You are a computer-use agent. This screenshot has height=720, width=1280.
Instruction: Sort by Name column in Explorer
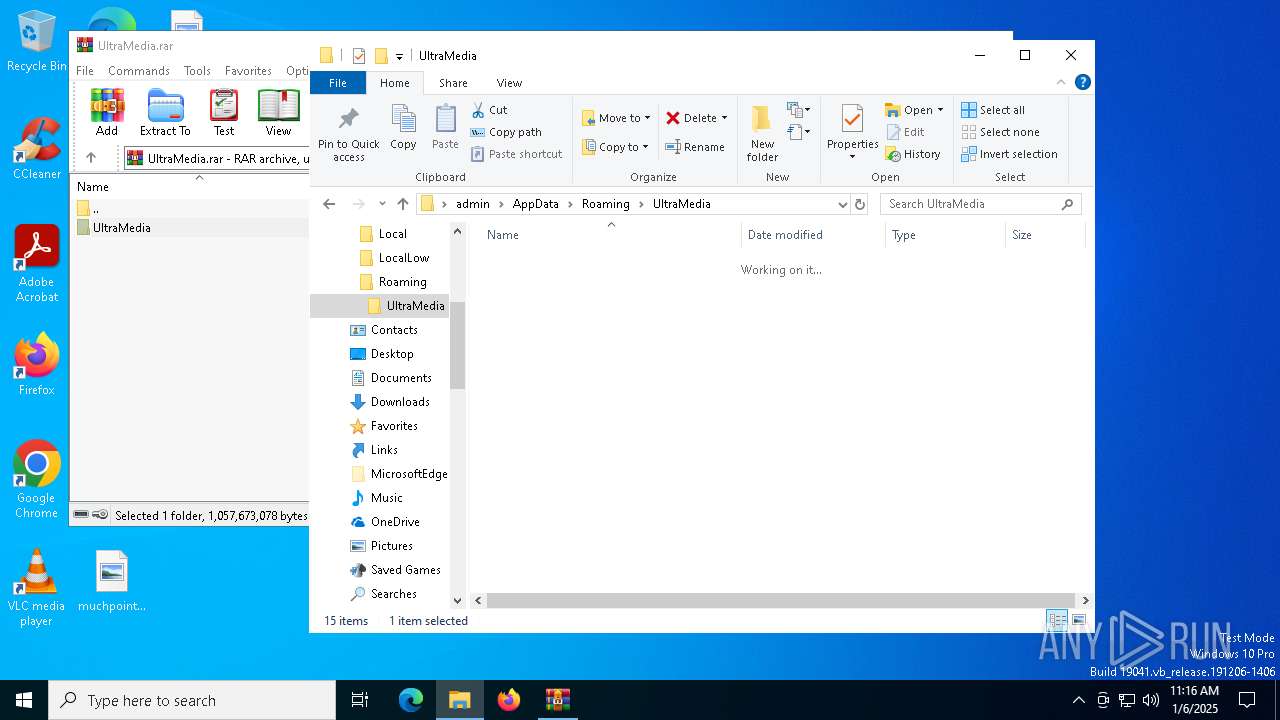[610, 235]
